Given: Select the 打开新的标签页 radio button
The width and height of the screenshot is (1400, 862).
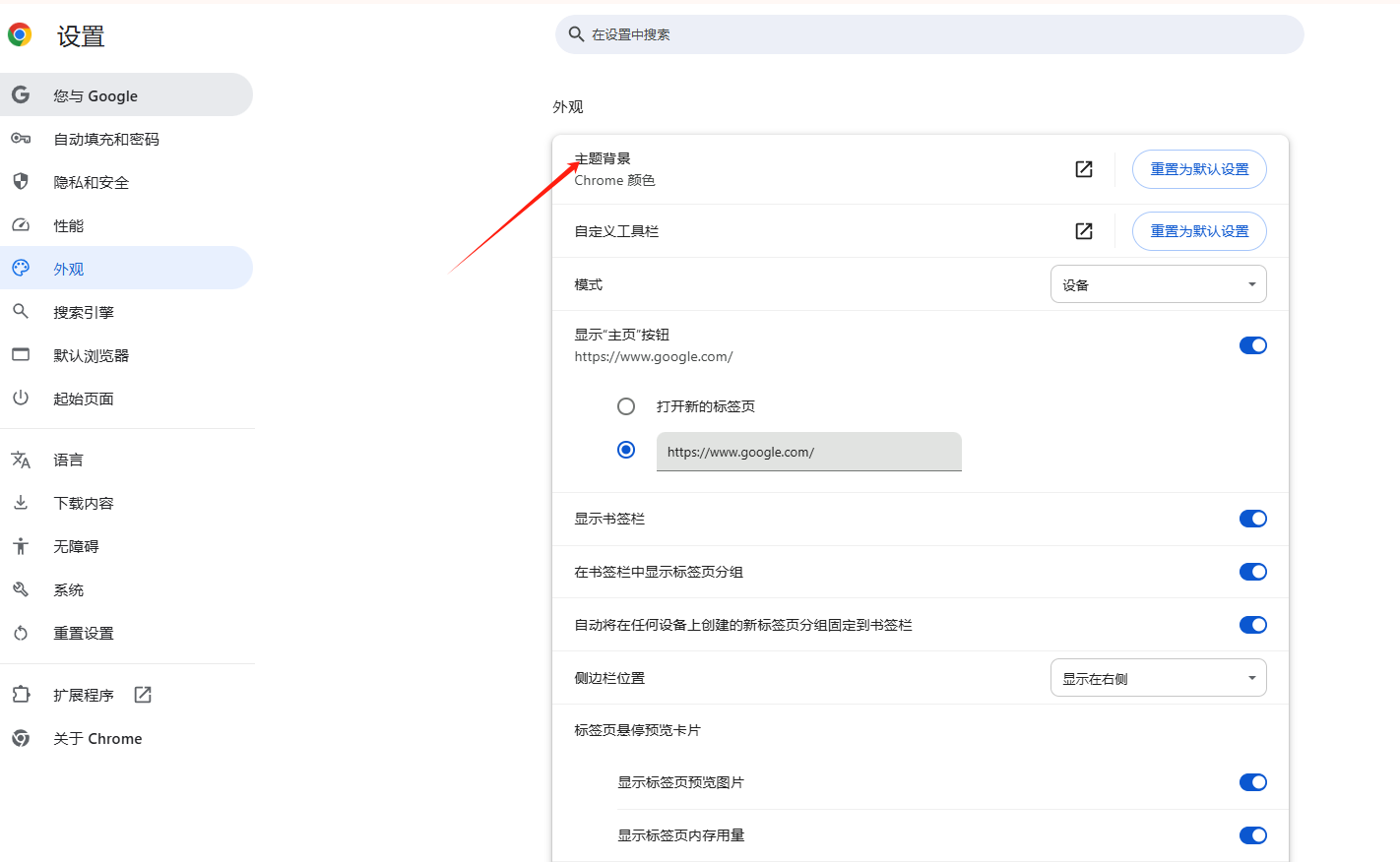Looking at the screenshot, I should coord(626,406).
